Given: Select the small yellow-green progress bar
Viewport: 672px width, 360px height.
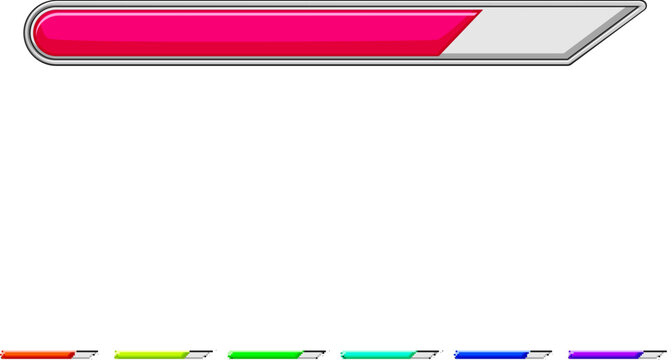Looking at the screenshot, I should click(x=163, y=354).
